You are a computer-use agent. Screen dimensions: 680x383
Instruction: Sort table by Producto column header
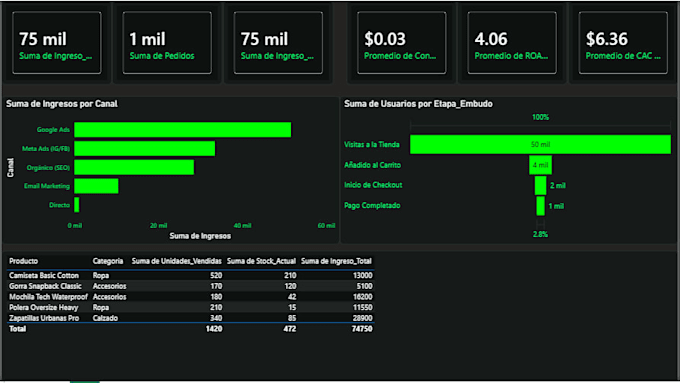coord(23,261)
